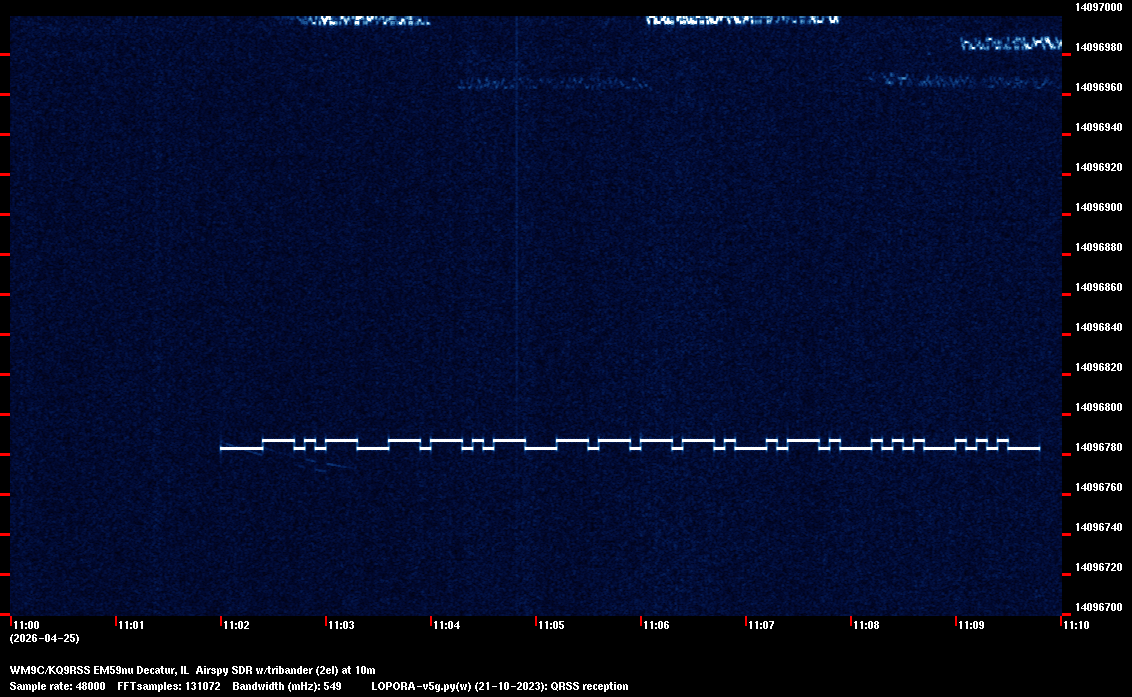Click the 11:10 time label

(x=1076, y=625)
